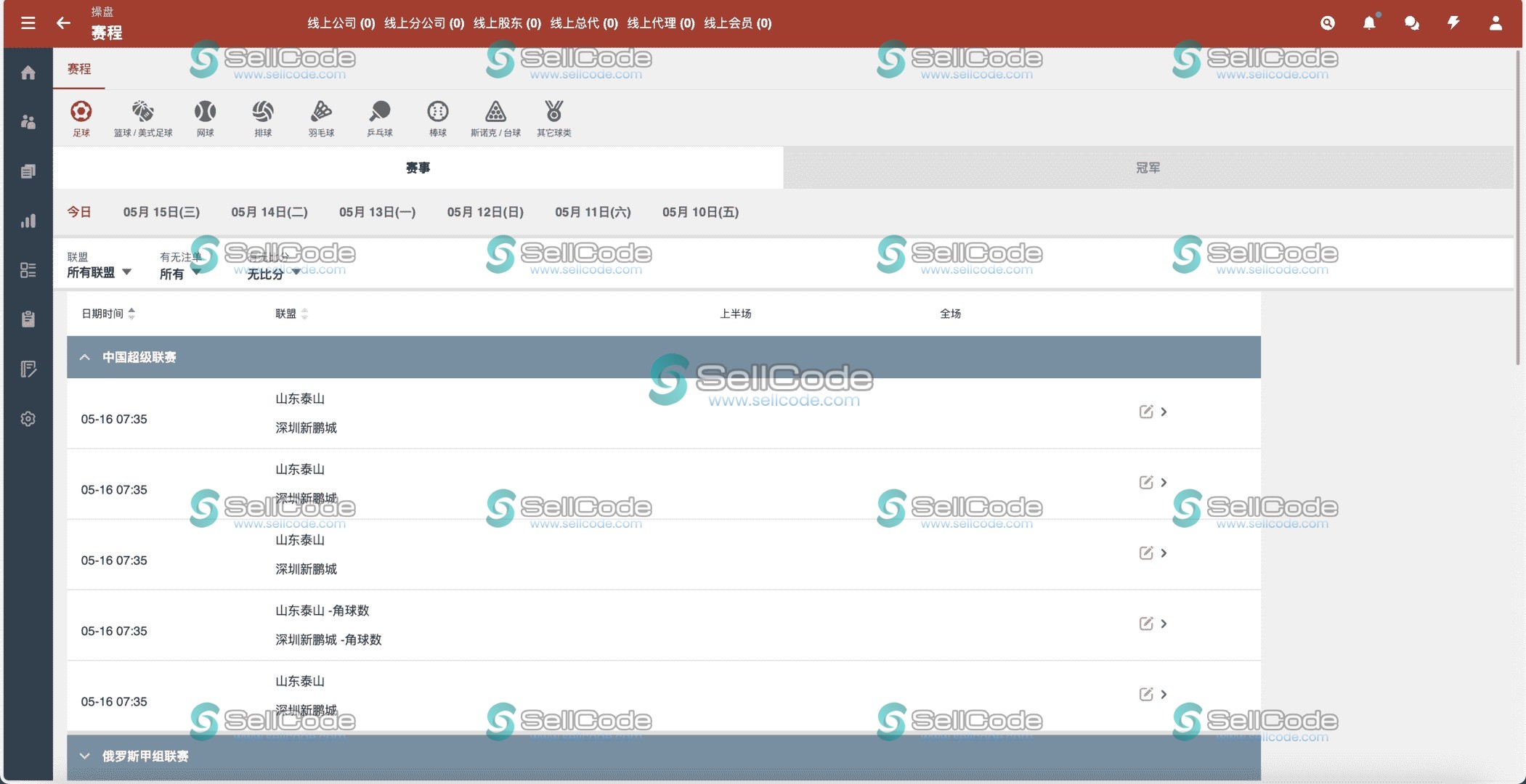The height and width of the screenshot is (784, 1526).
Task: Open the search icon in top bar
Action: (x=1327, y=23)
